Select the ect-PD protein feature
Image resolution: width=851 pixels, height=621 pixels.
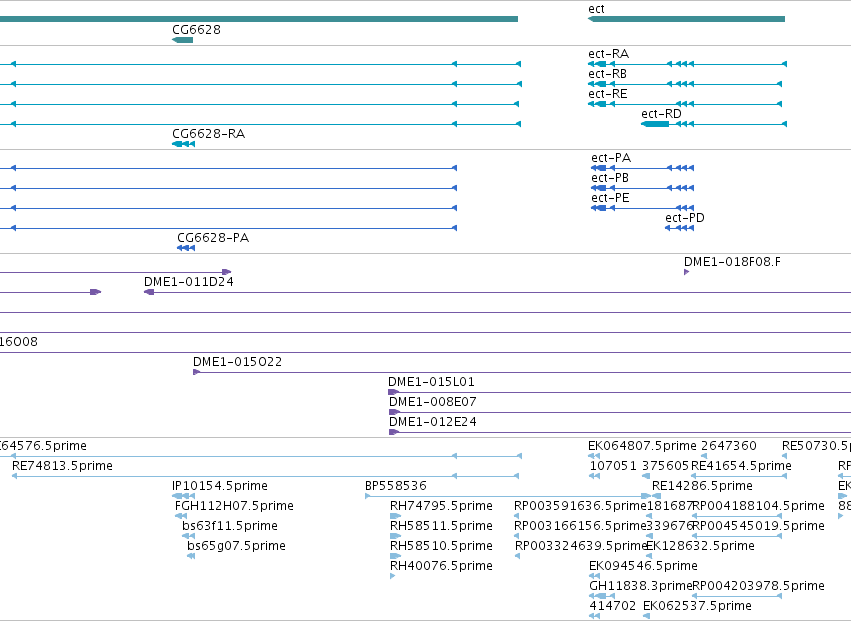click(x=679, y=228)
